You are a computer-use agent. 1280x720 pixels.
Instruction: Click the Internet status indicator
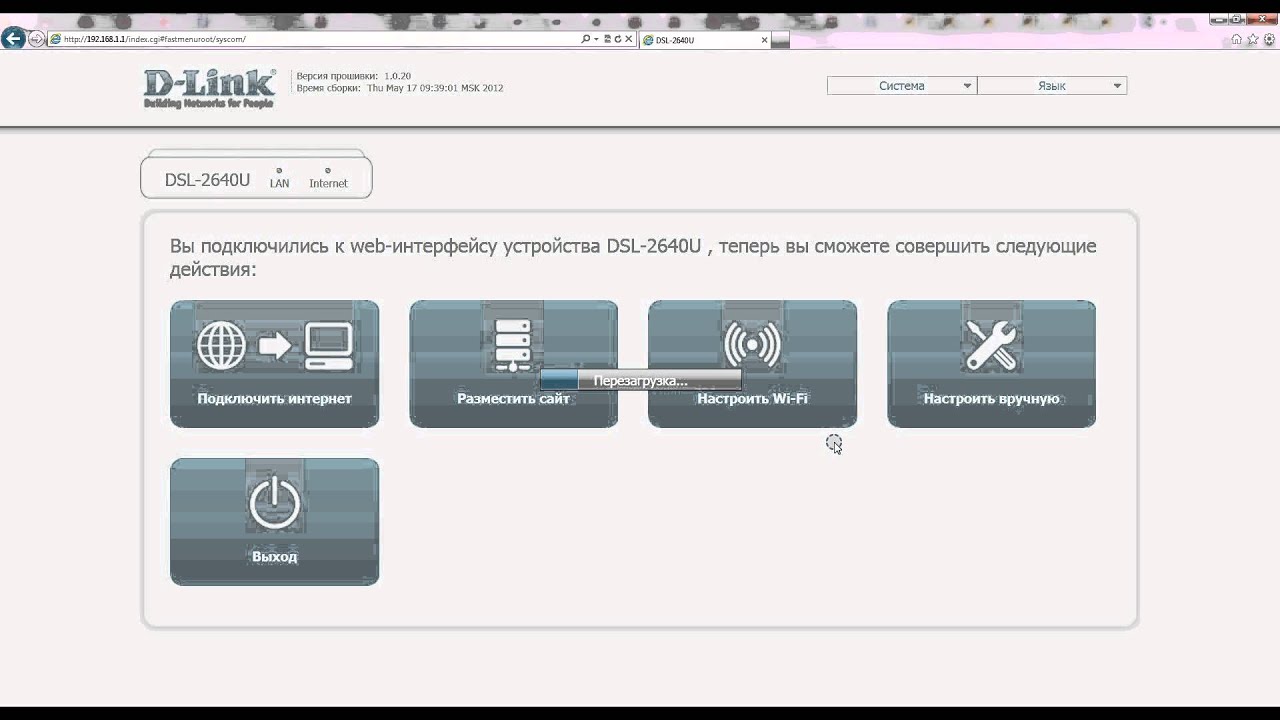(x=328, y=178)
